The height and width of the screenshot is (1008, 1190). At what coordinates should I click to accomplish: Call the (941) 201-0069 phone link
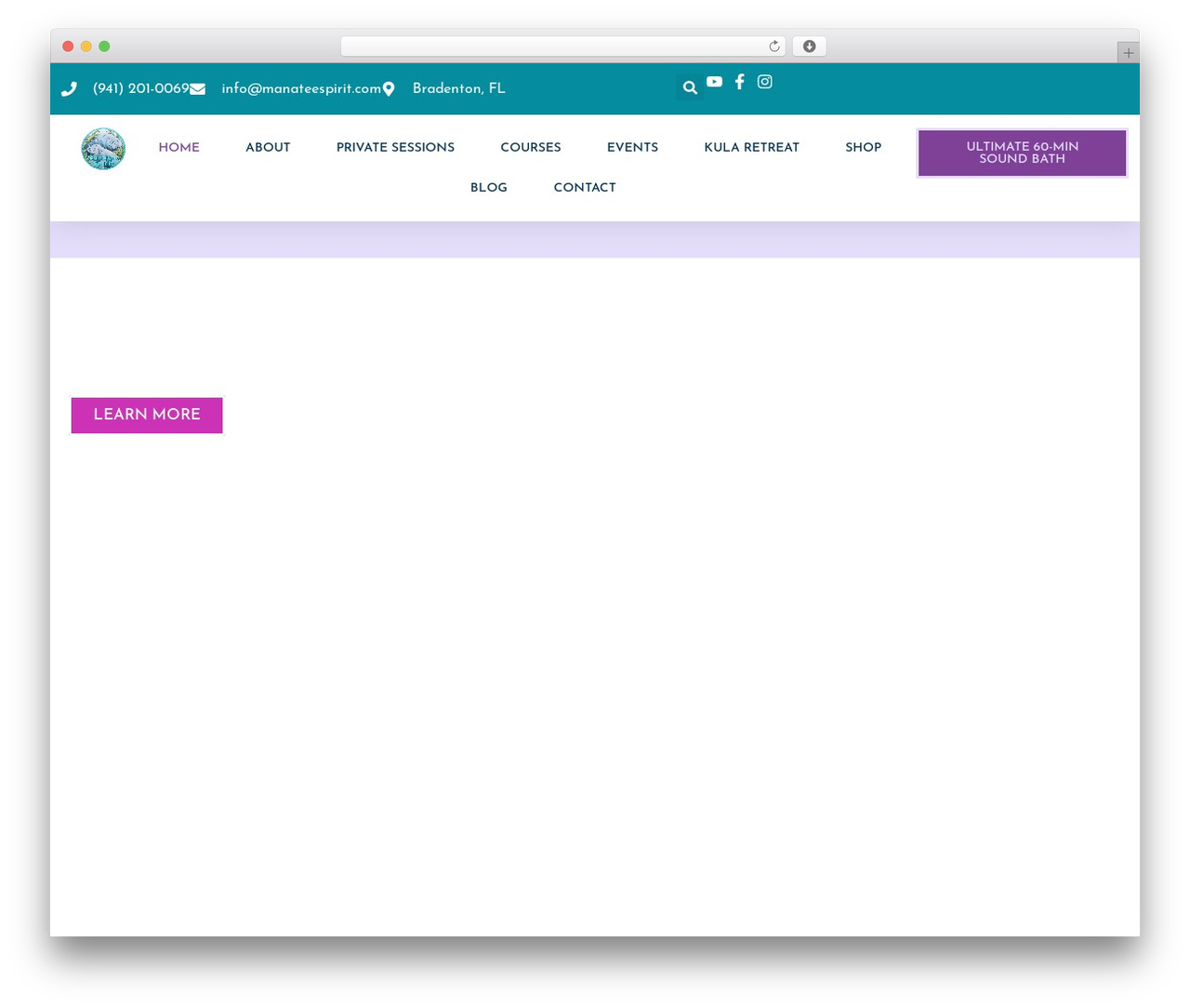pyautogui.click(x=141, y=88)
